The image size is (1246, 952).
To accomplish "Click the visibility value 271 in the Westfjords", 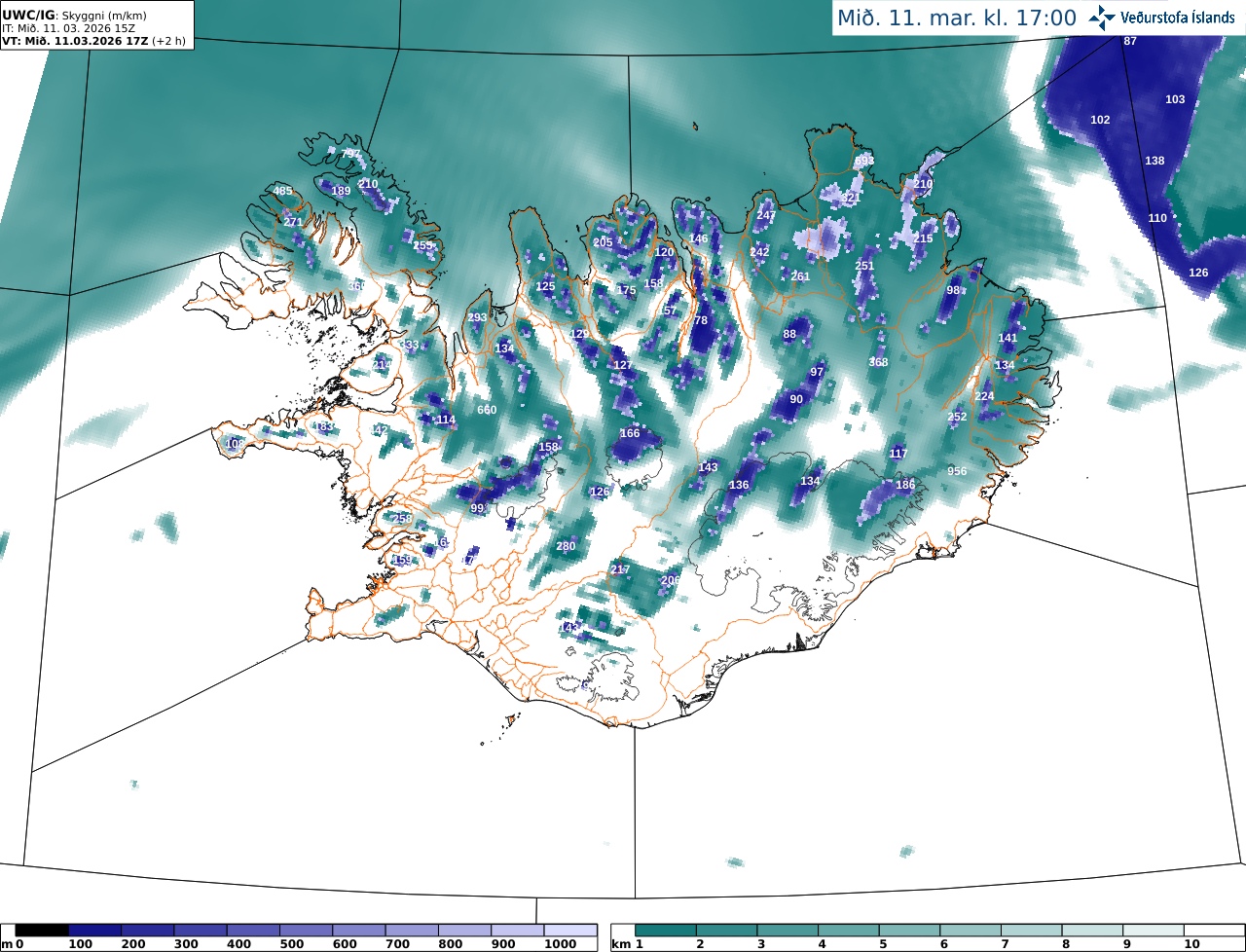I will [293, 222].
